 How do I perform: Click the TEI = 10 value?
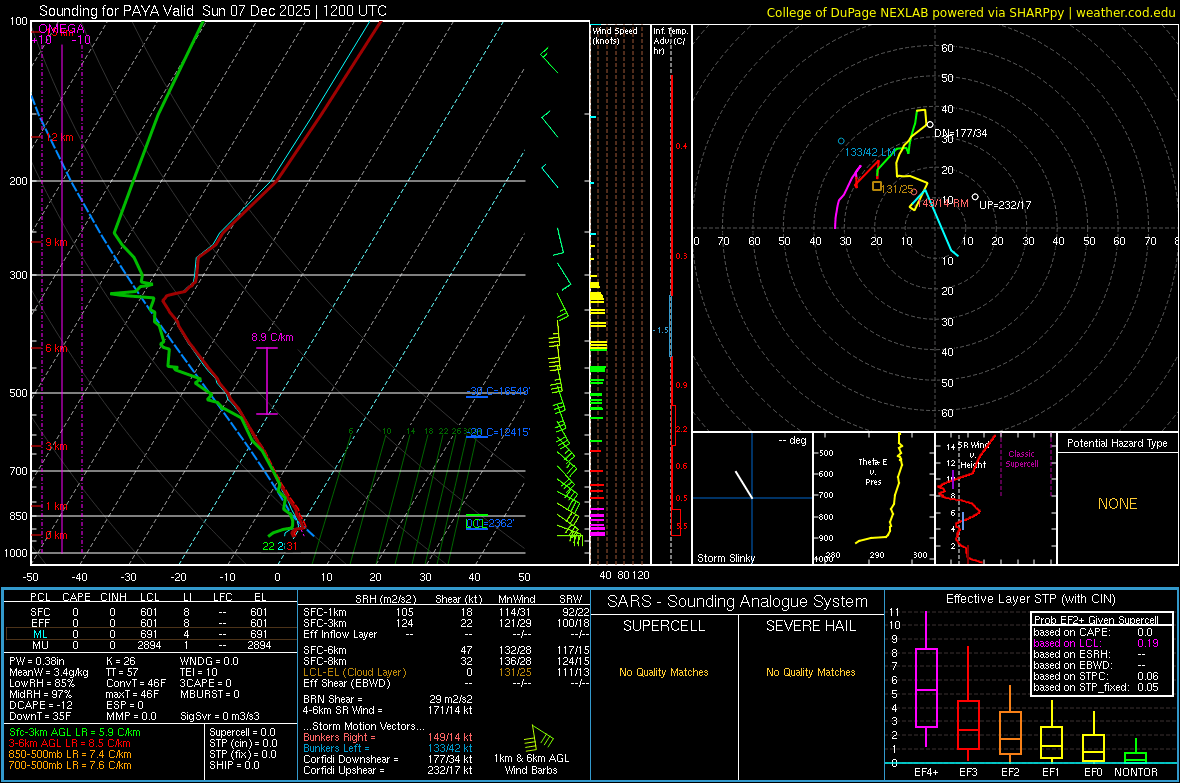pos(199,672)
